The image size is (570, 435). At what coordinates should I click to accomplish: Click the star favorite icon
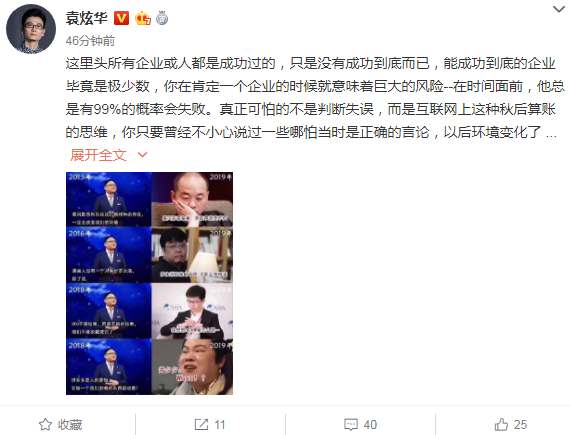45,424
